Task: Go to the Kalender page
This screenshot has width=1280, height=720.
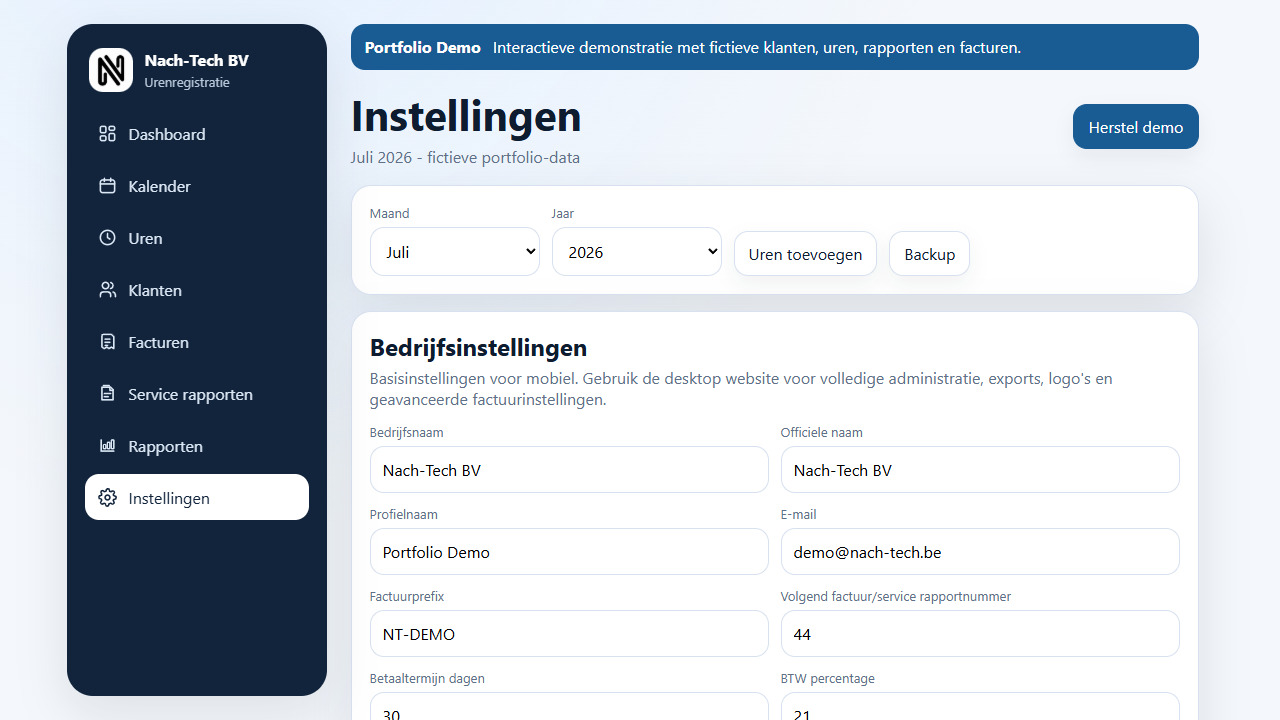Action: 197,186
